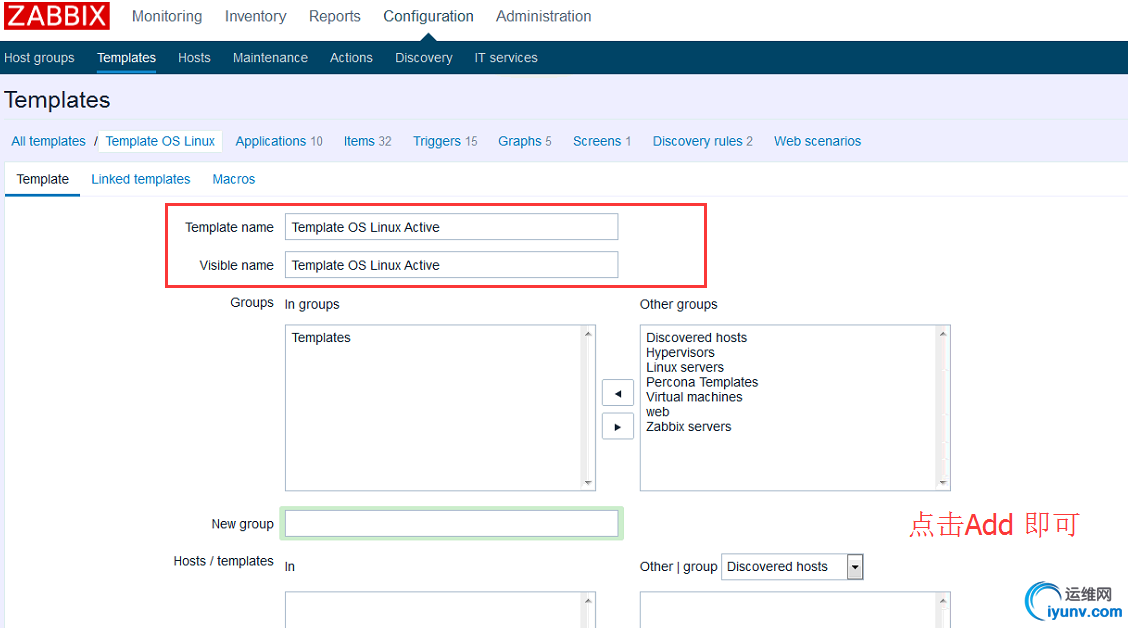The height and width of the screenshot is (628, 1128).
Task: Click Template OS Linux breadcrumb
Action: point(160,141)
